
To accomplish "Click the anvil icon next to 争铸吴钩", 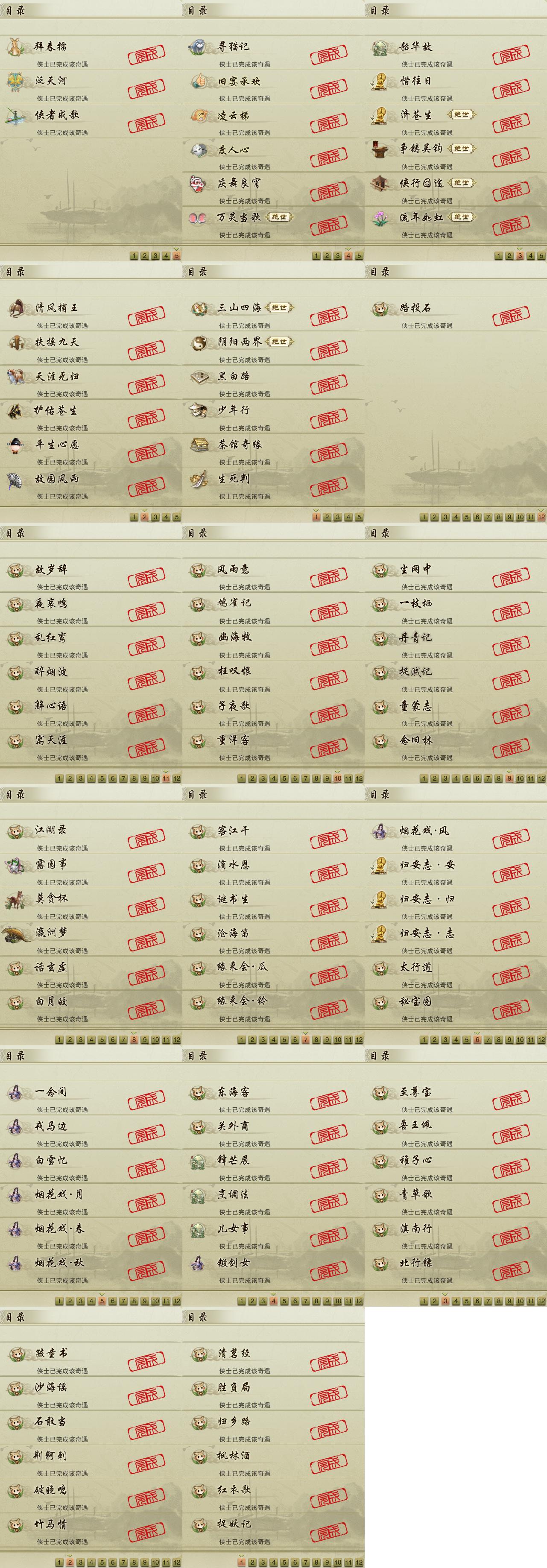I will (x=380, y=149).
